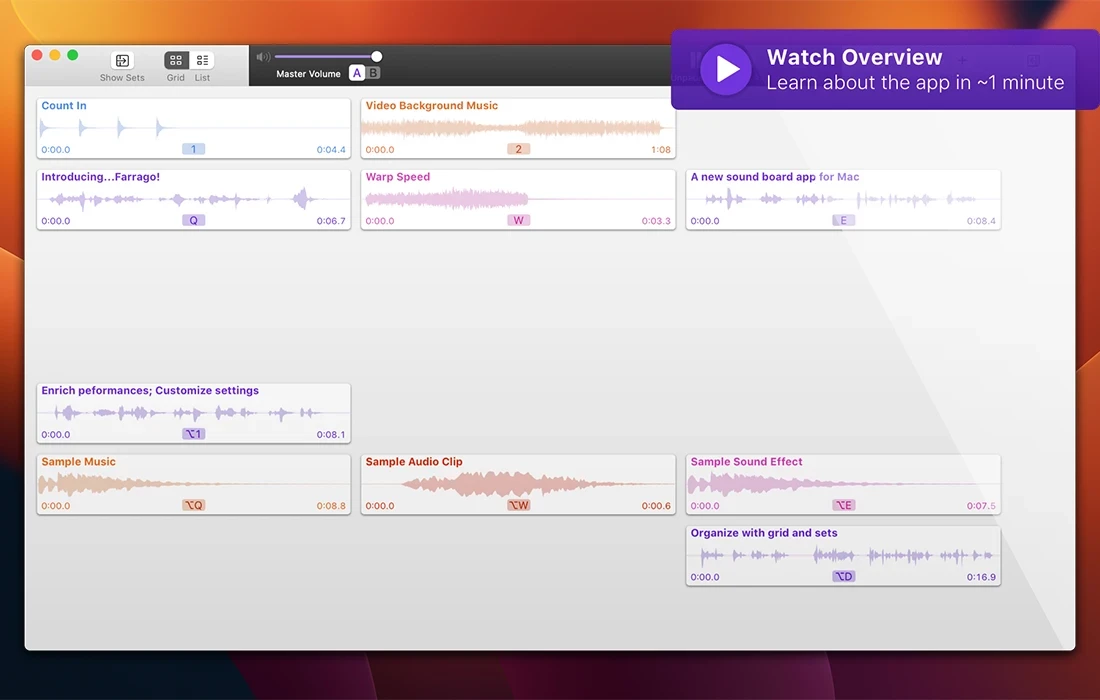
Task: Select the Sample Music tile
Action: pyautogui.click(x=193, y=484)
